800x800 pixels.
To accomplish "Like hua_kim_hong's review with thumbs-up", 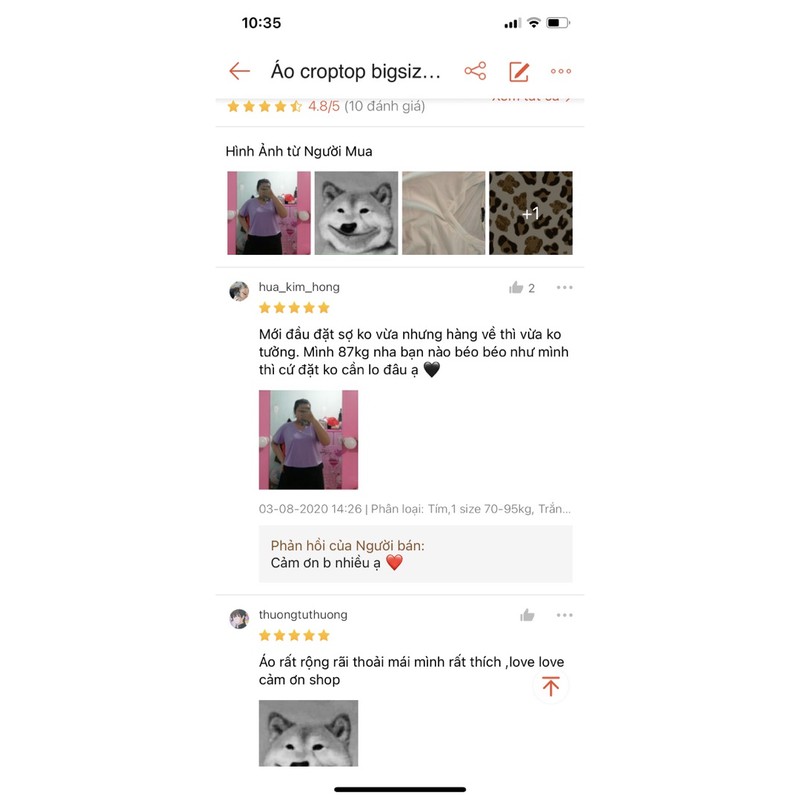I will [x=516, y=288].
